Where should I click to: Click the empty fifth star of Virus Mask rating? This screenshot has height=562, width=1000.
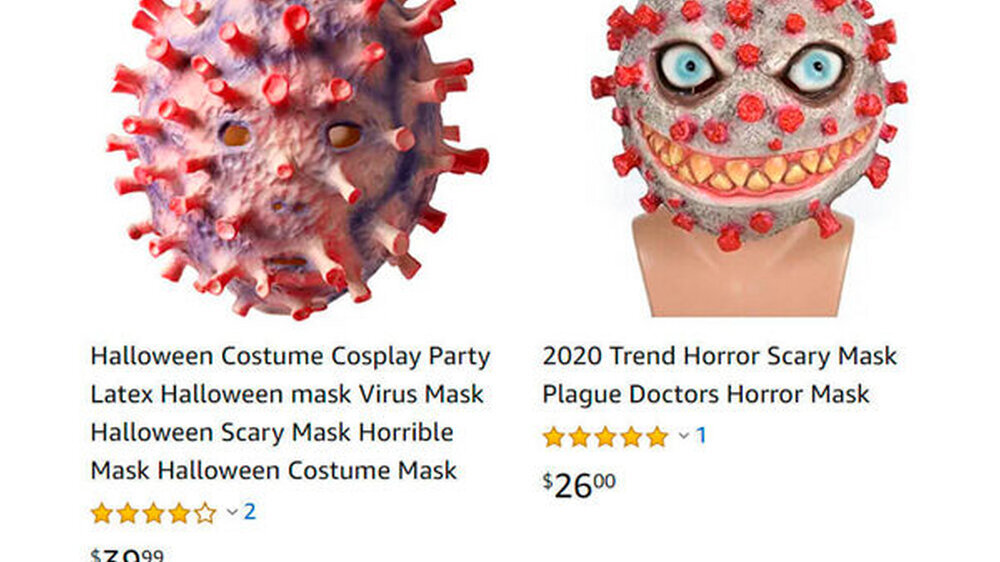click(205, 513)
